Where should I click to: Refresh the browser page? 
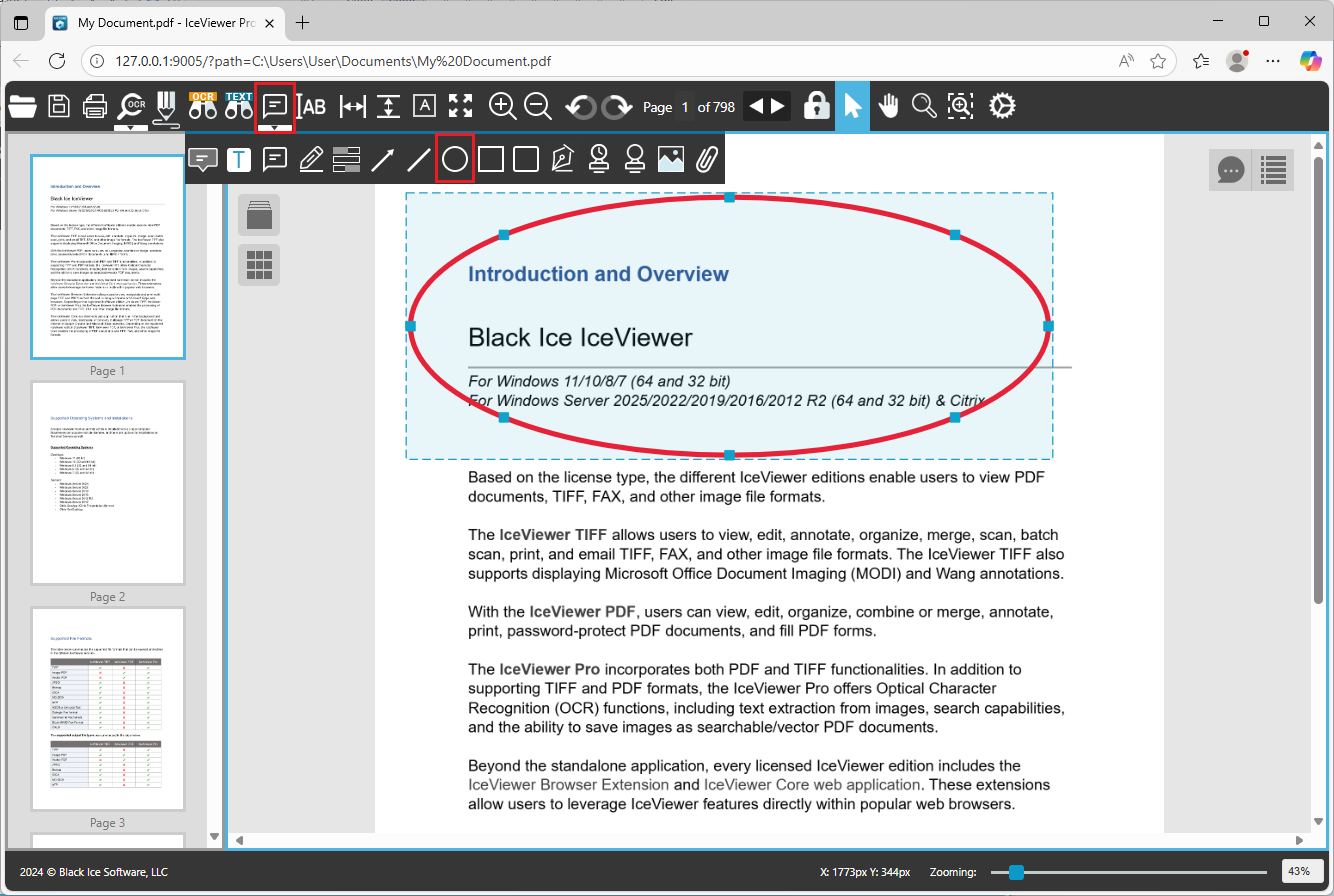(x=59, y=61)
